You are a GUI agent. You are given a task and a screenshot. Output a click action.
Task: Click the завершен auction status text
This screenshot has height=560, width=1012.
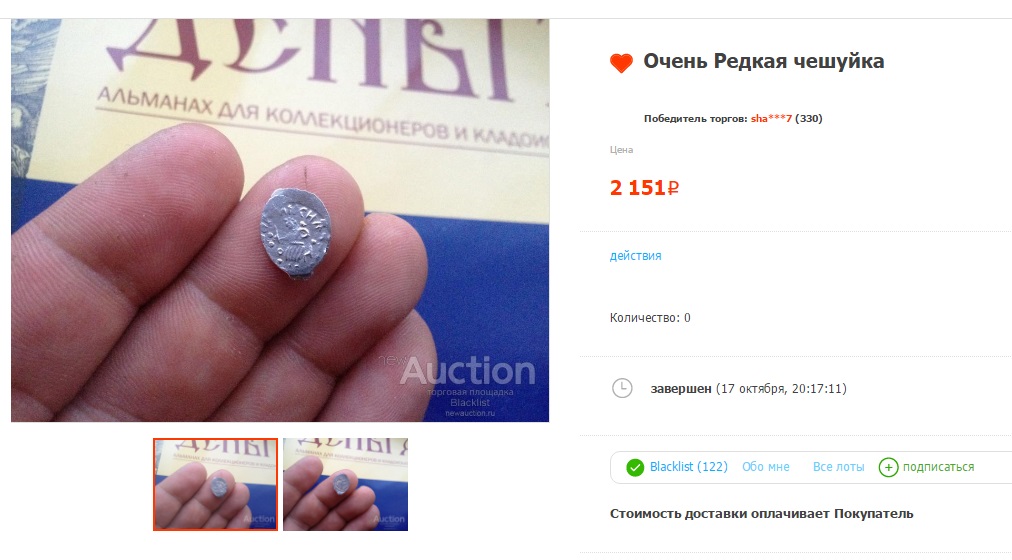681,389
